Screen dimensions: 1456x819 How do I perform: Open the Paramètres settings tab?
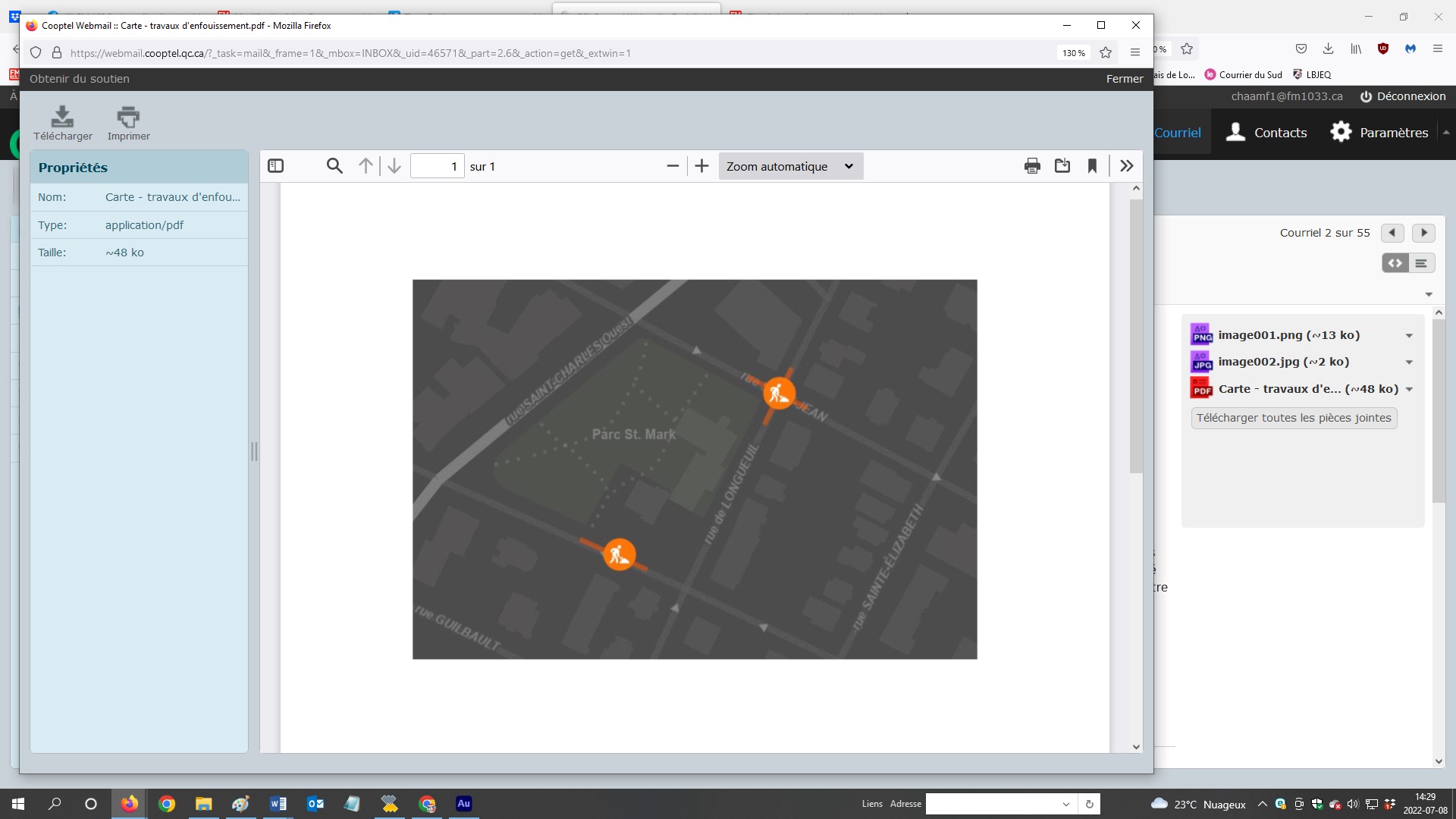click(x=1379, y=133)
